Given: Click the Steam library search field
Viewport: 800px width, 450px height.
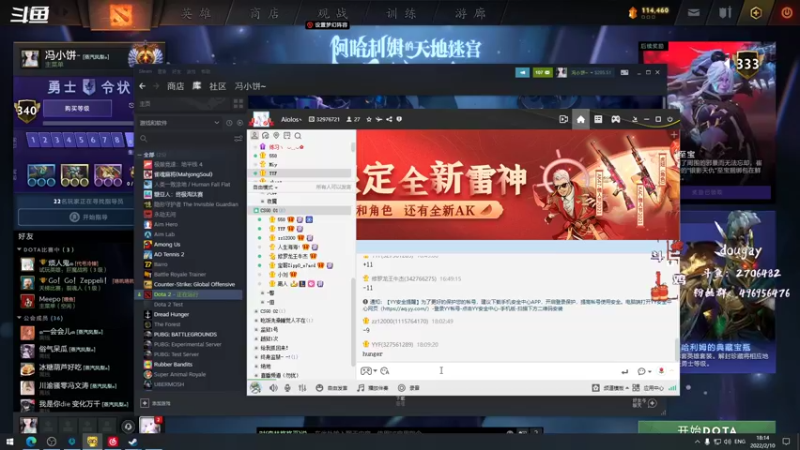Looking at the screenshot, I should [x=184, y=139].
